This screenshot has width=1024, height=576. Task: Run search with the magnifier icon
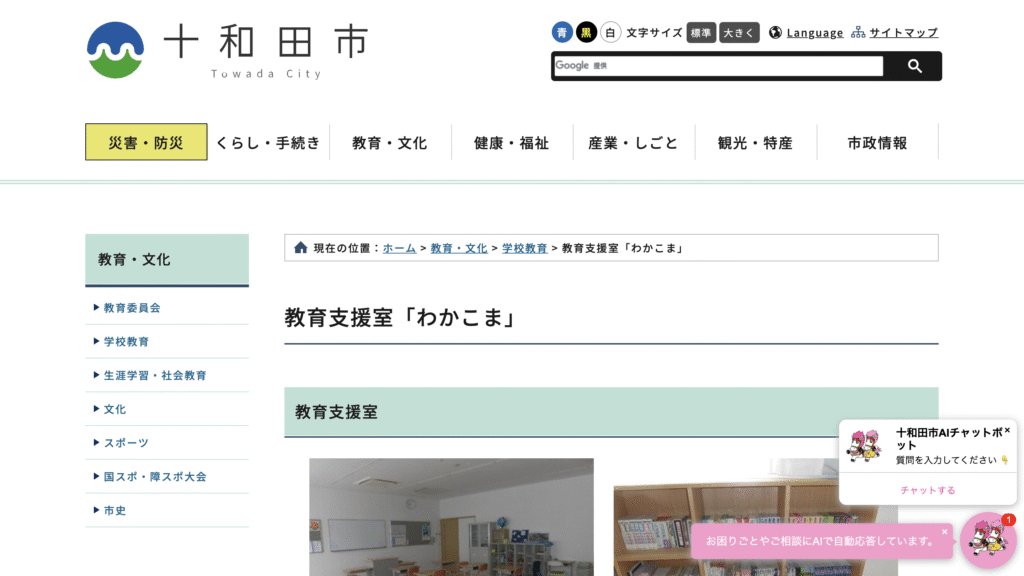point(915,66)
